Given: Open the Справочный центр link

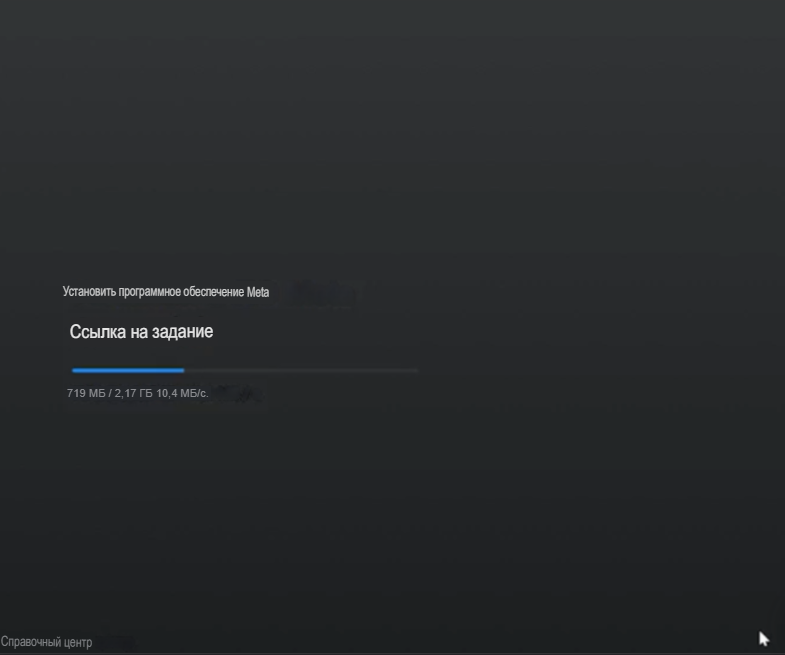Looking at the screenshot, I should (47, 642).
